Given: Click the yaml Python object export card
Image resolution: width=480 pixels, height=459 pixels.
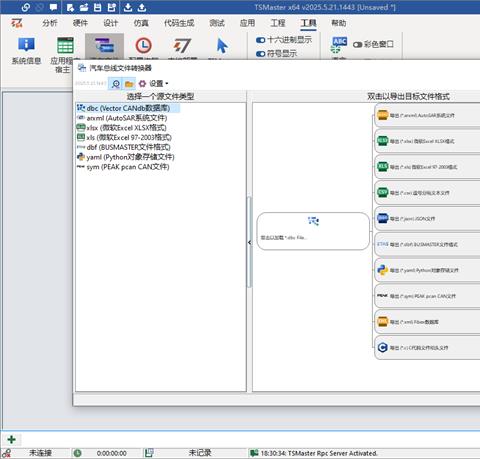Looking at the screenshot, I should pos(427,270).
